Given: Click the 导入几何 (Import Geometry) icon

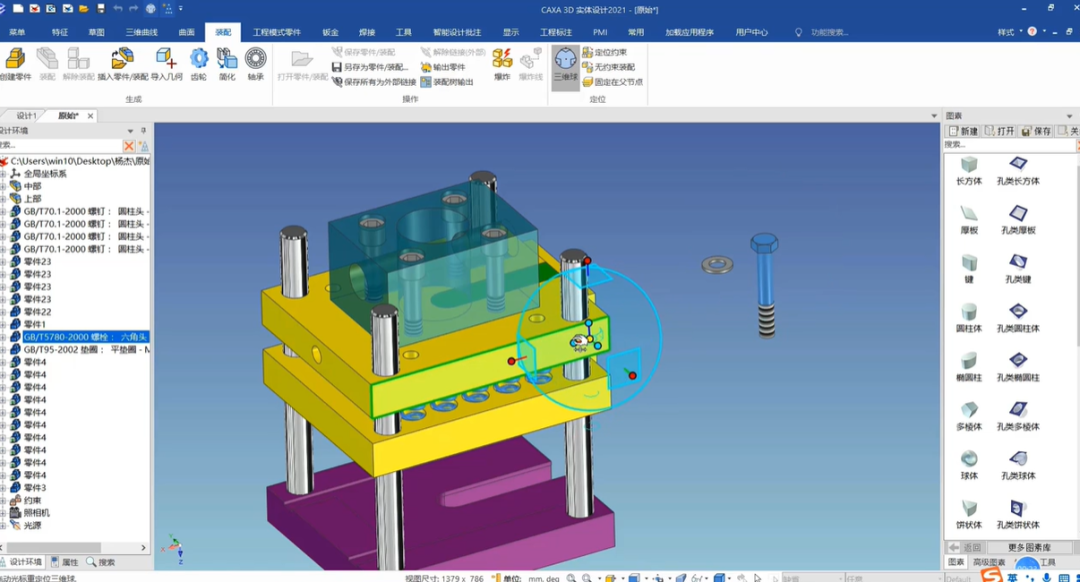Looking at the screenshot, I should click(166, 63).
